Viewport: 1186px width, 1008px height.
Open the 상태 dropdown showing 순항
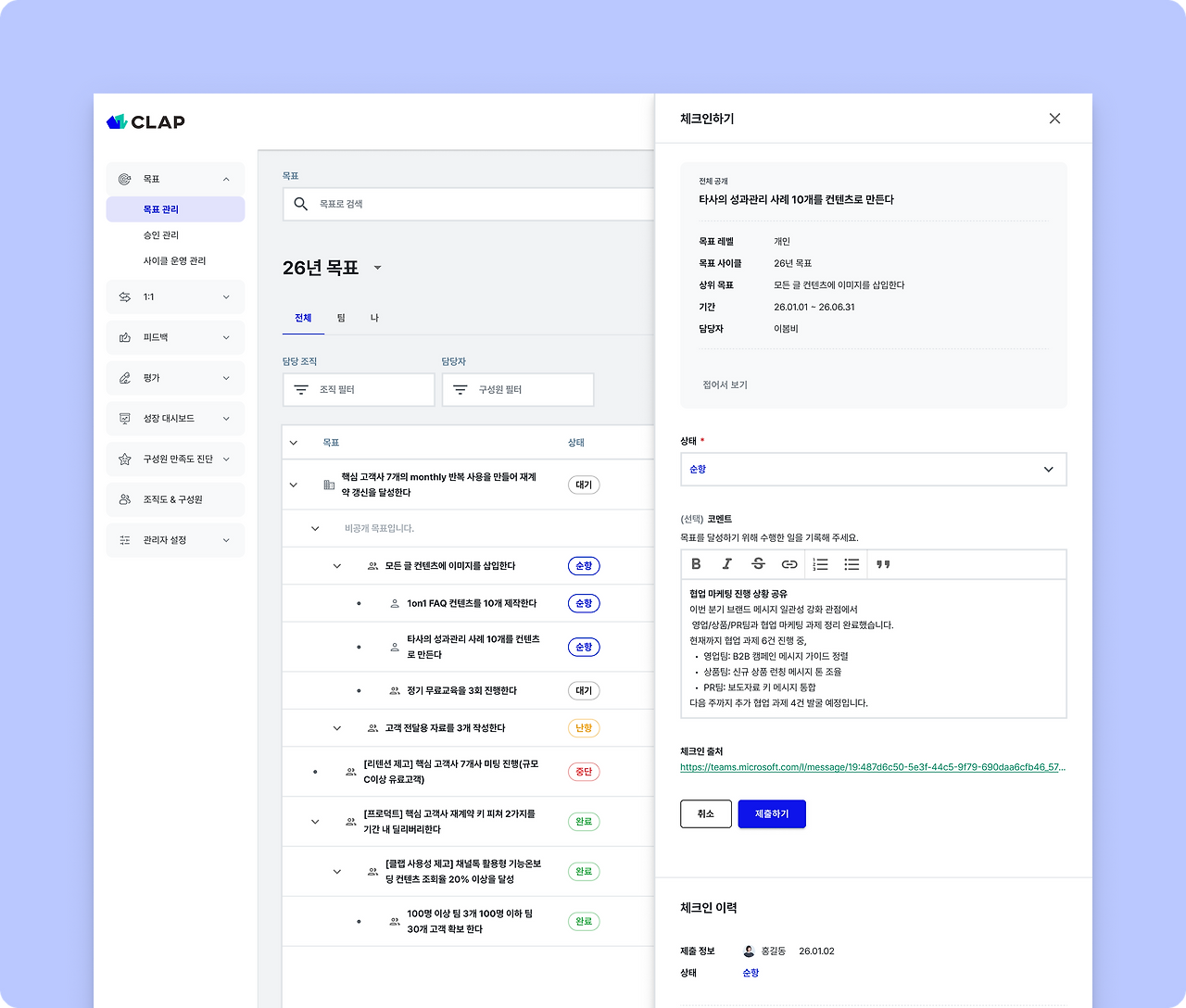coord(873,469)
